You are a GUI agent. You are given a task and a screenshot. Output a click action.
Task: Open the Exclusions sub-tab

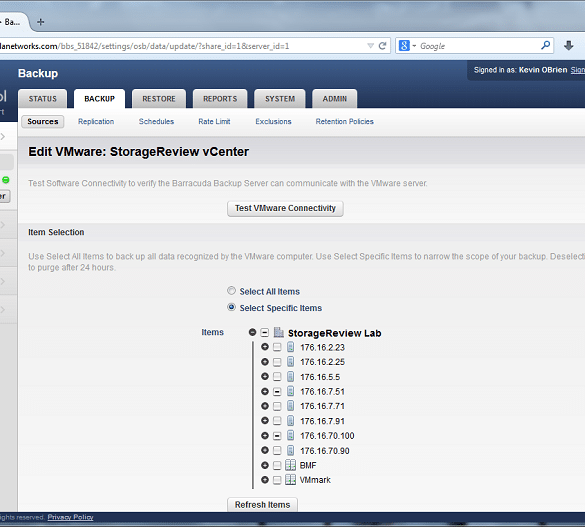273,122
